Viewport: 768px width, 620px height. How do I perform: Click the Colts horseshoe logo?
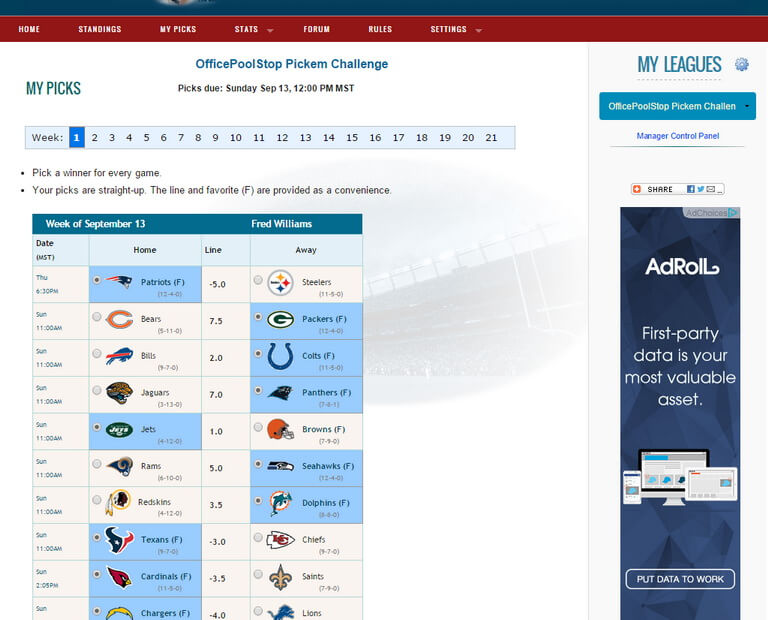pyautogui.click(x=280, y=356)
